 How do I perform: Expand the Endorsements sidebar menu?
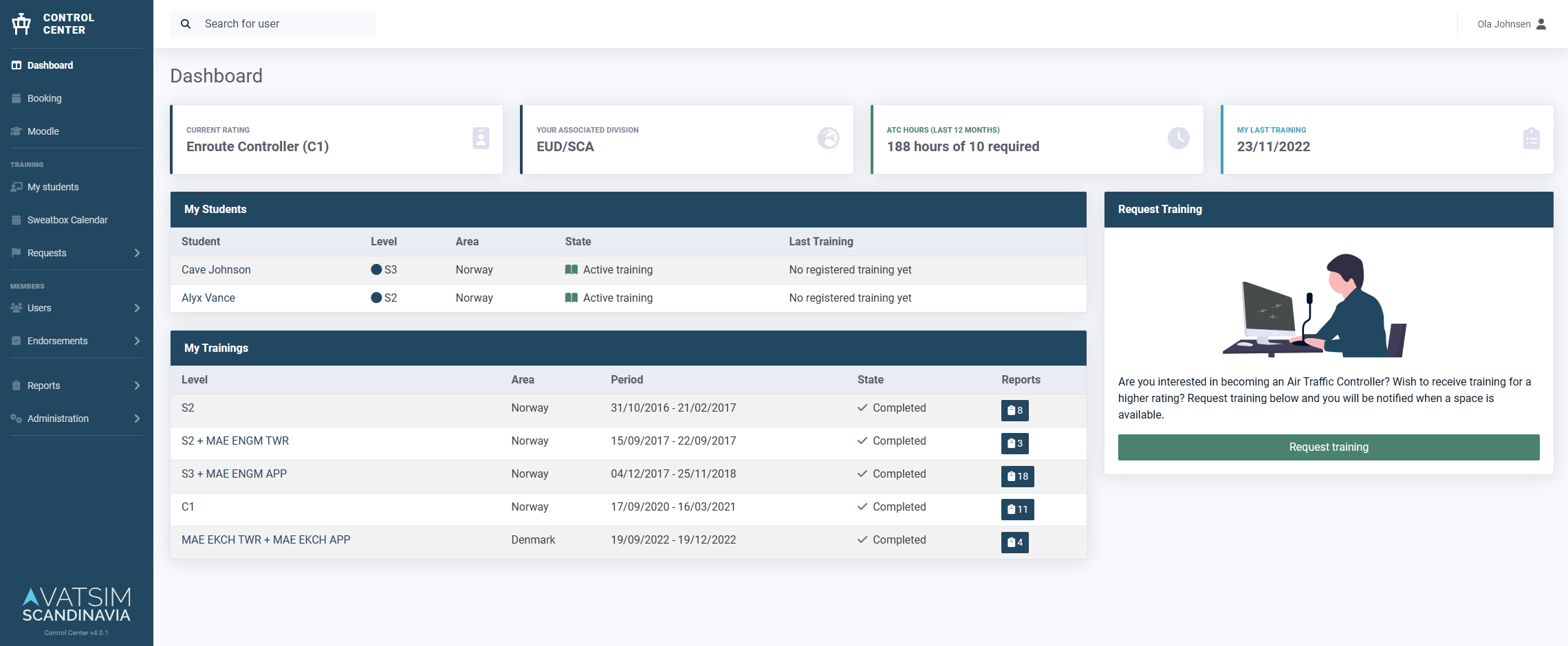click(57, 340)
